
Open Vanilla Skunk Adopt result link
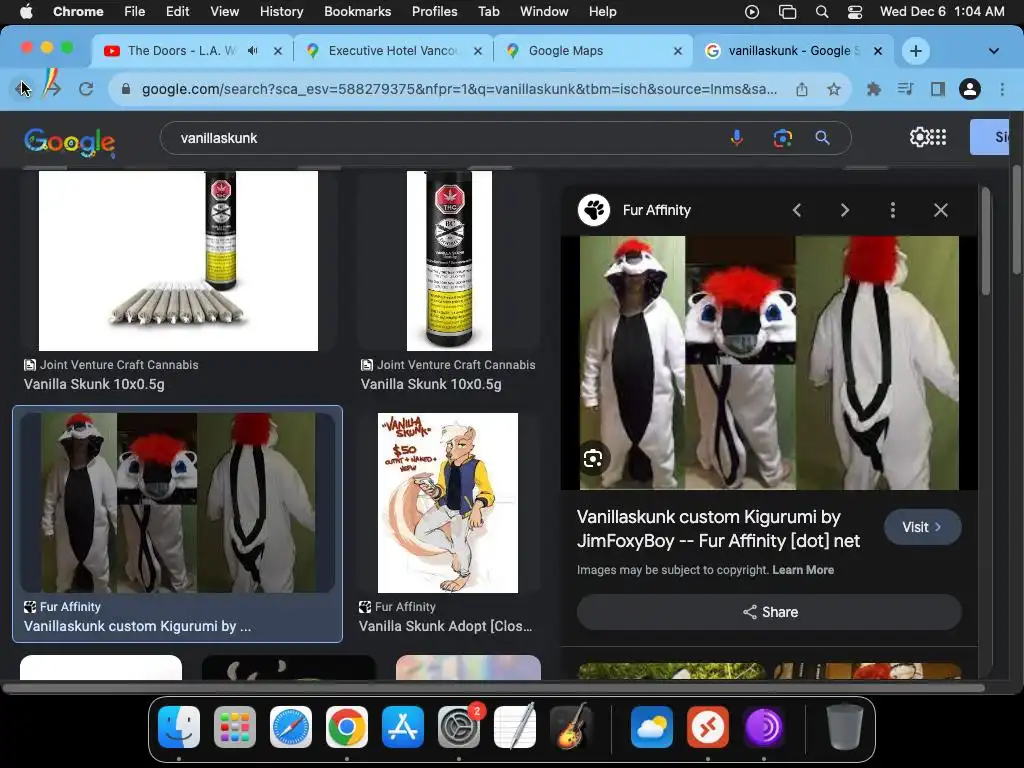coord(445,626)
